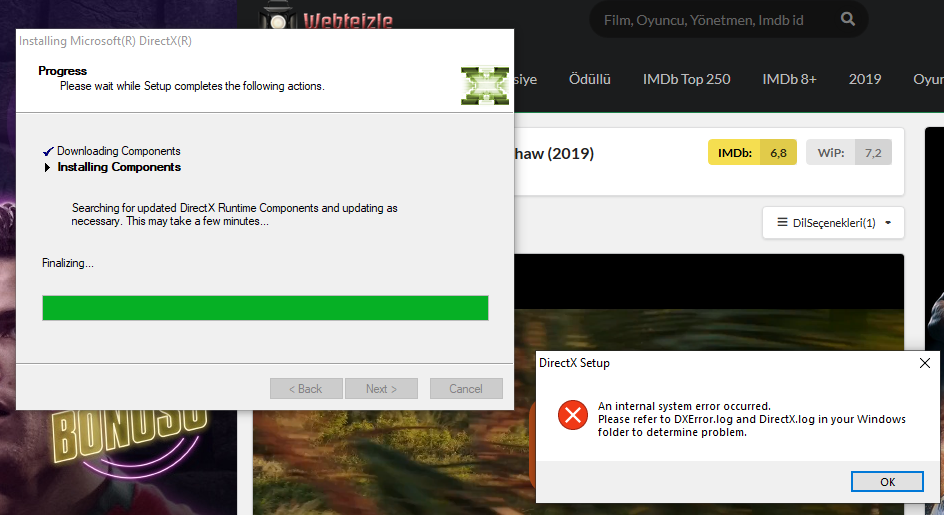
Task: Open the IMDb Top 250 menu
Action: point(686,79)
